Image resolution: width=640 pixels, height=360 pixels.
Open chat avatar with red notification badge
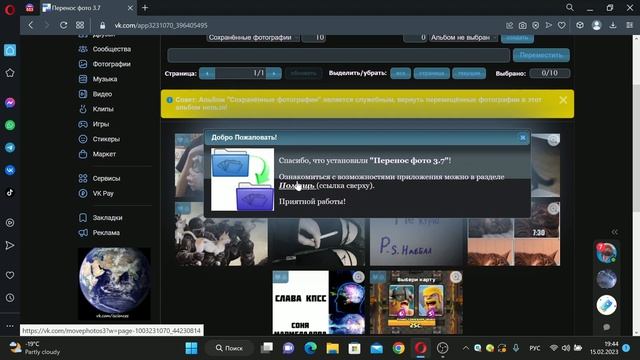pos(606,253)
